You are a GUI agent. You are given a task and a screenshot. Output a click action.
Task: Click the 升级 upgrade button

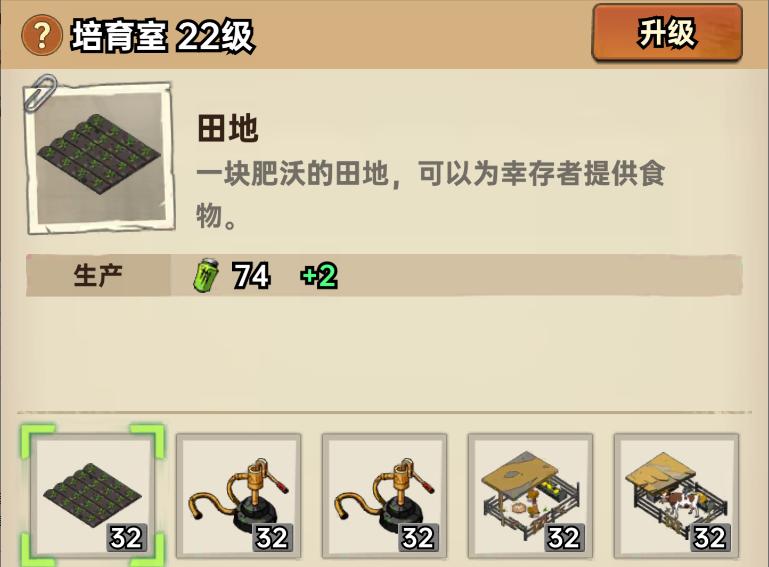667,33
